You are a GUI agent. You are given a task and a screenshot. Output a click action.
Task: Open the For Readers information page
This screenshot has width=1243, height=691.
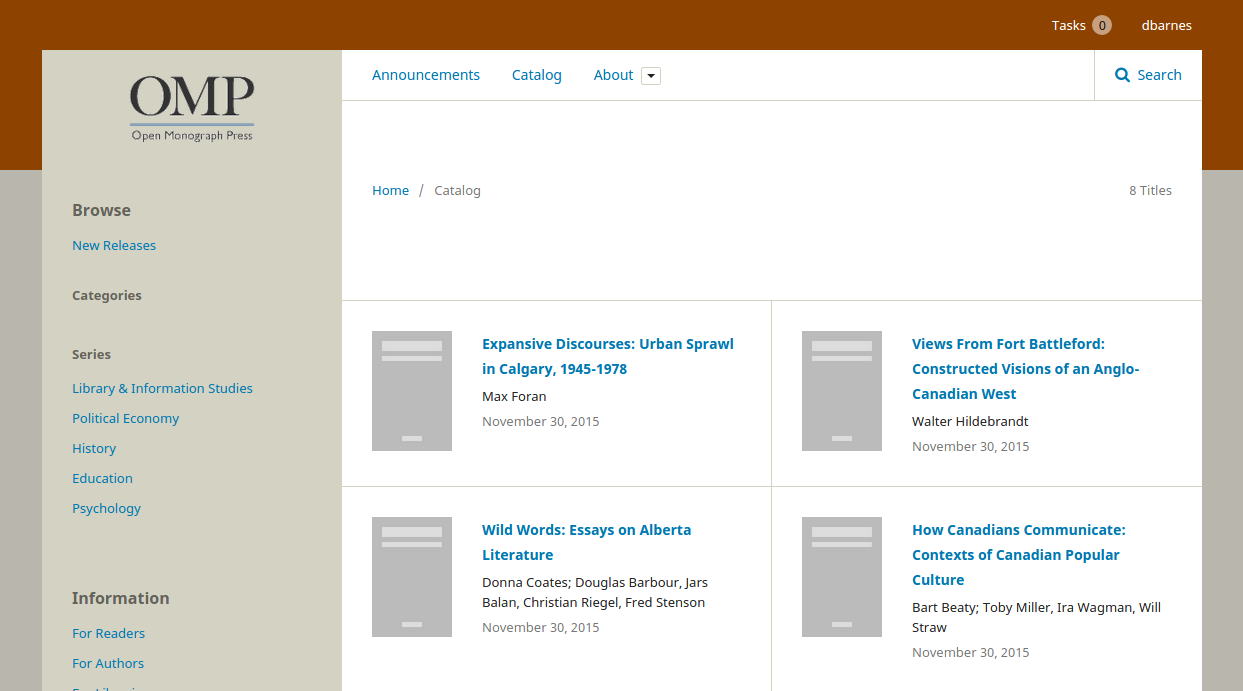[x=108, y=633]
